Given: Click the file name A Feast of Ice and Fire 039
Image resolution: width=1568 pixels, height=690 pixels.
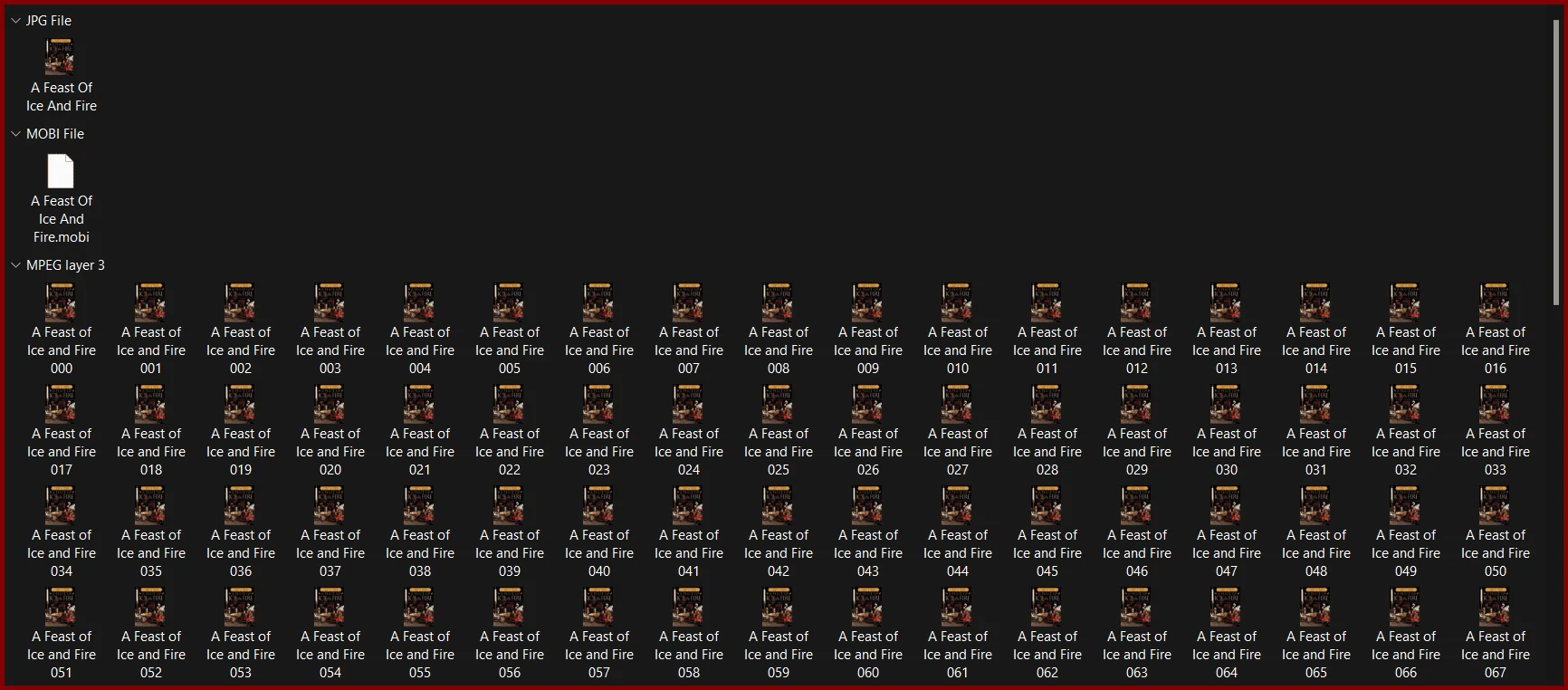Looking at the screenshot, I should pos(510,553).
